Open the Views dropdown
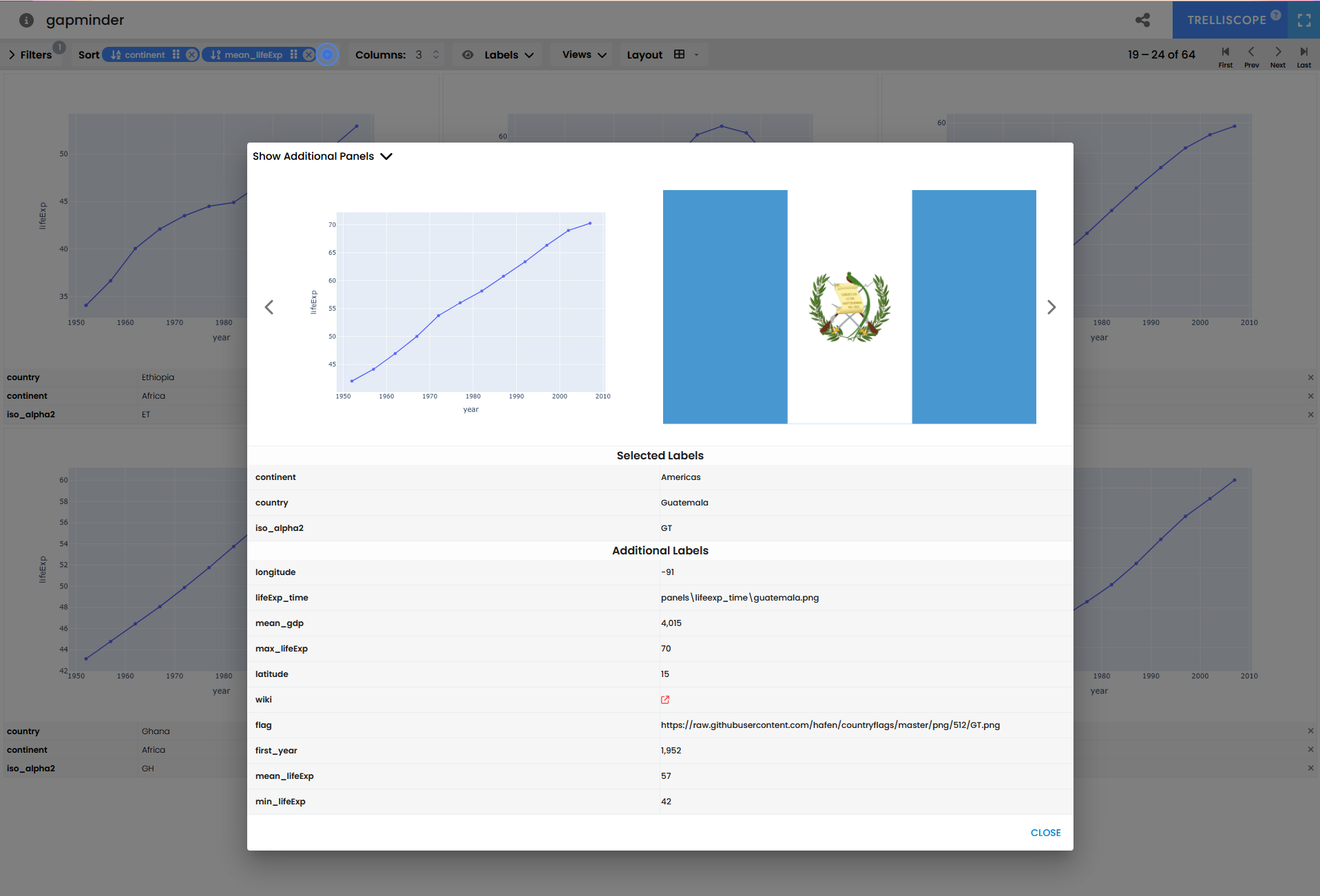This screenshot has height=896, width=1320. [x=581, y=54]
